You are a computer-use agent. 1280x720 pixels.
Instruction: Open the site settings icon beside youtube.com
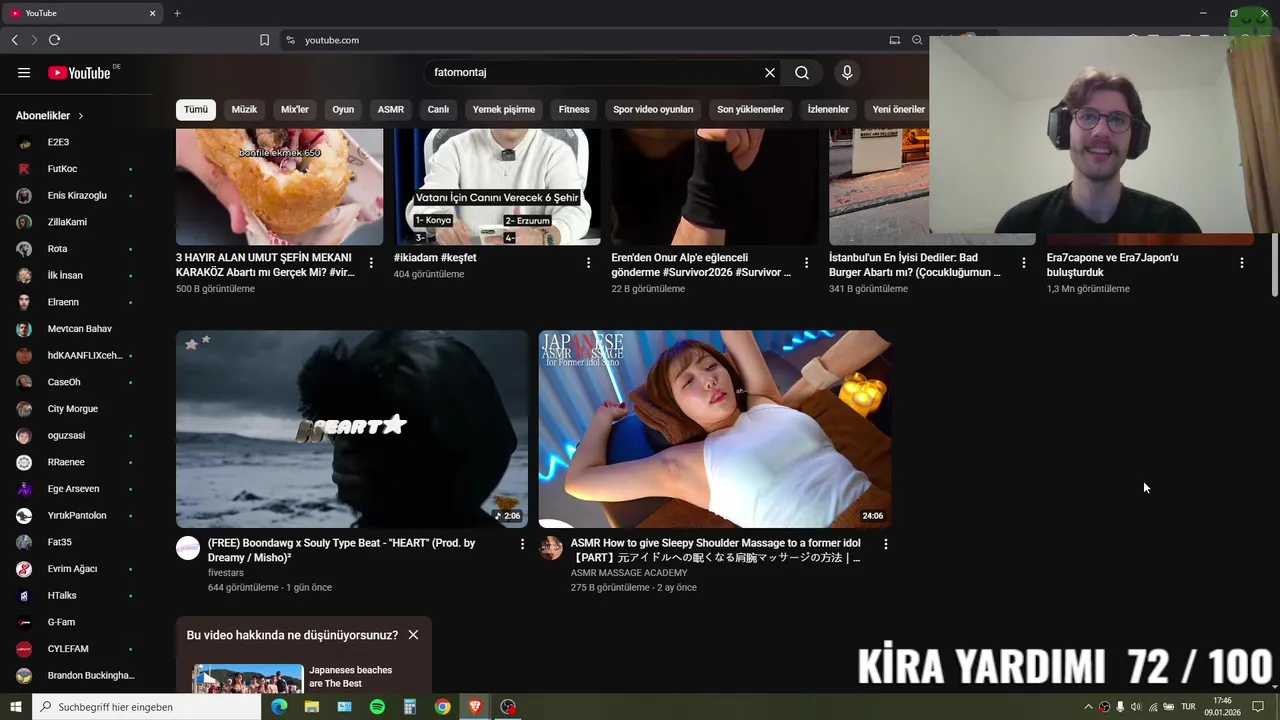point(290,40)
